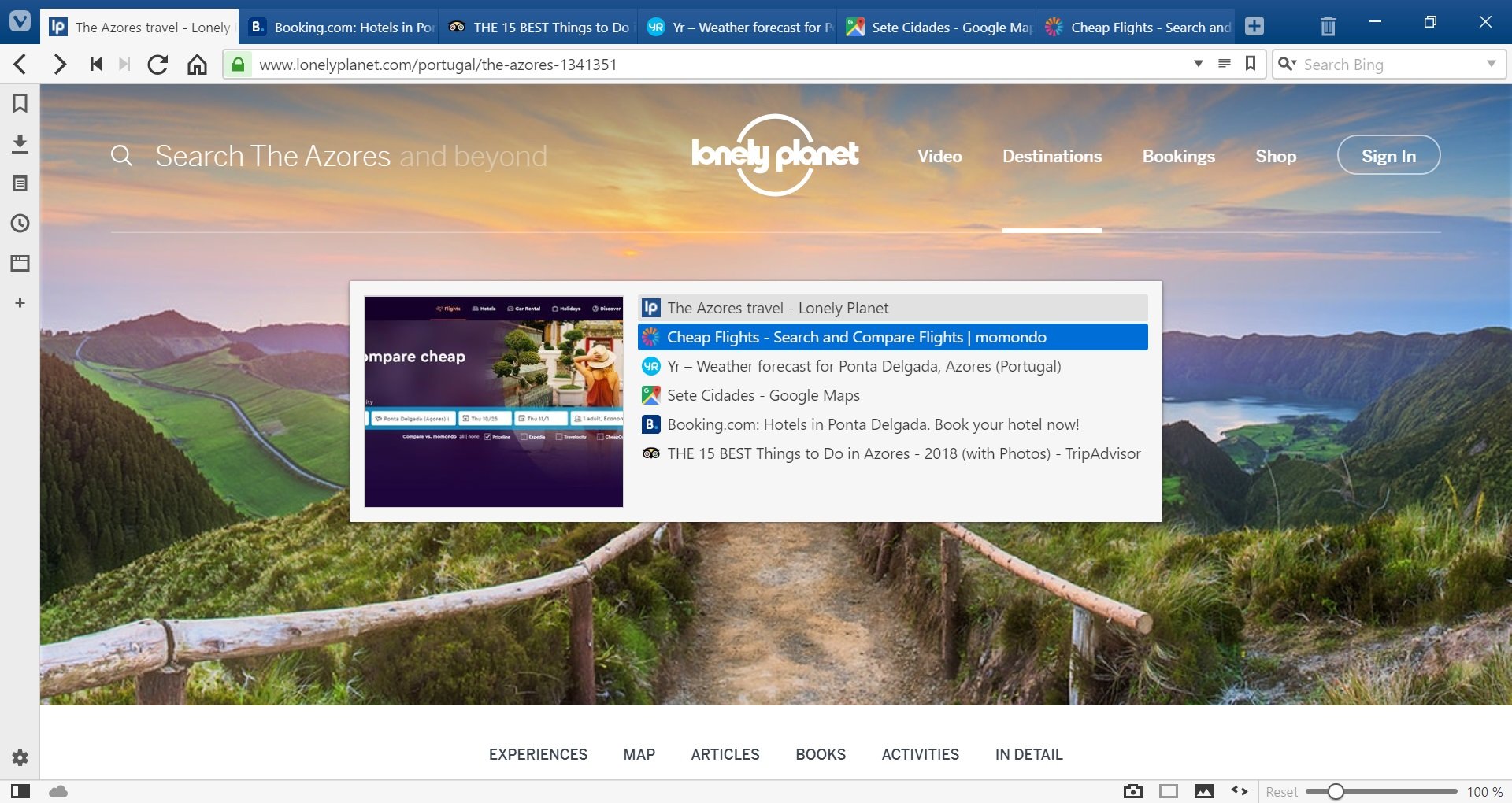Open Page Actions code icon
The width and height of the screenshot is (1512, 803).
click(x=1240, y=791)
